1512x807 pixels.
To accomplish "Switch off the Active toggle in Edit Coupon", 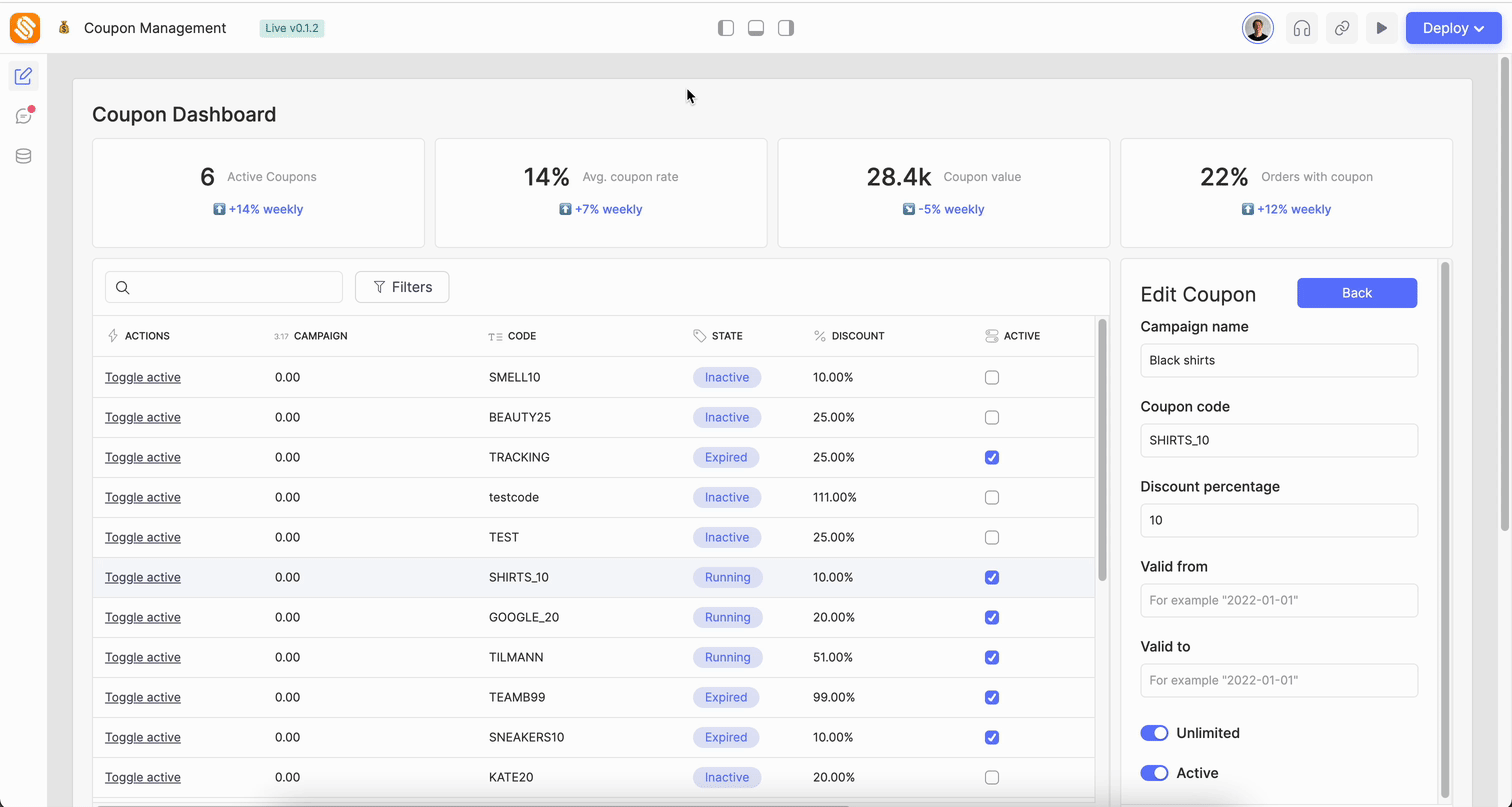I will (1154, 773).
